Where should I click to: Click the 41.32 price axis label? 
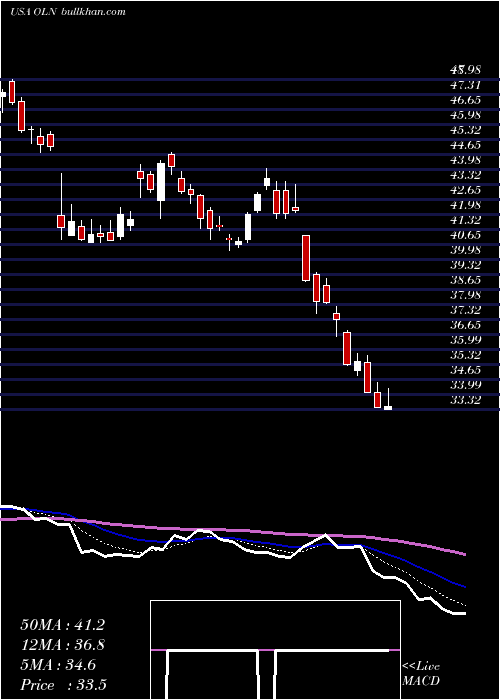point(466,220)
